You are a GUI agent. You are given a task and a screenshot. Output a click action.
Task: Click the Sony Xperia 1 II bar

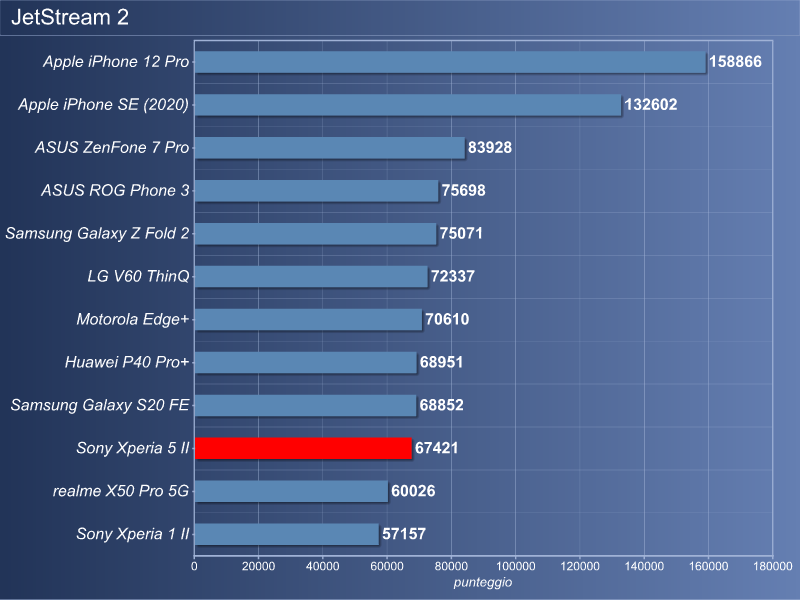287,534
